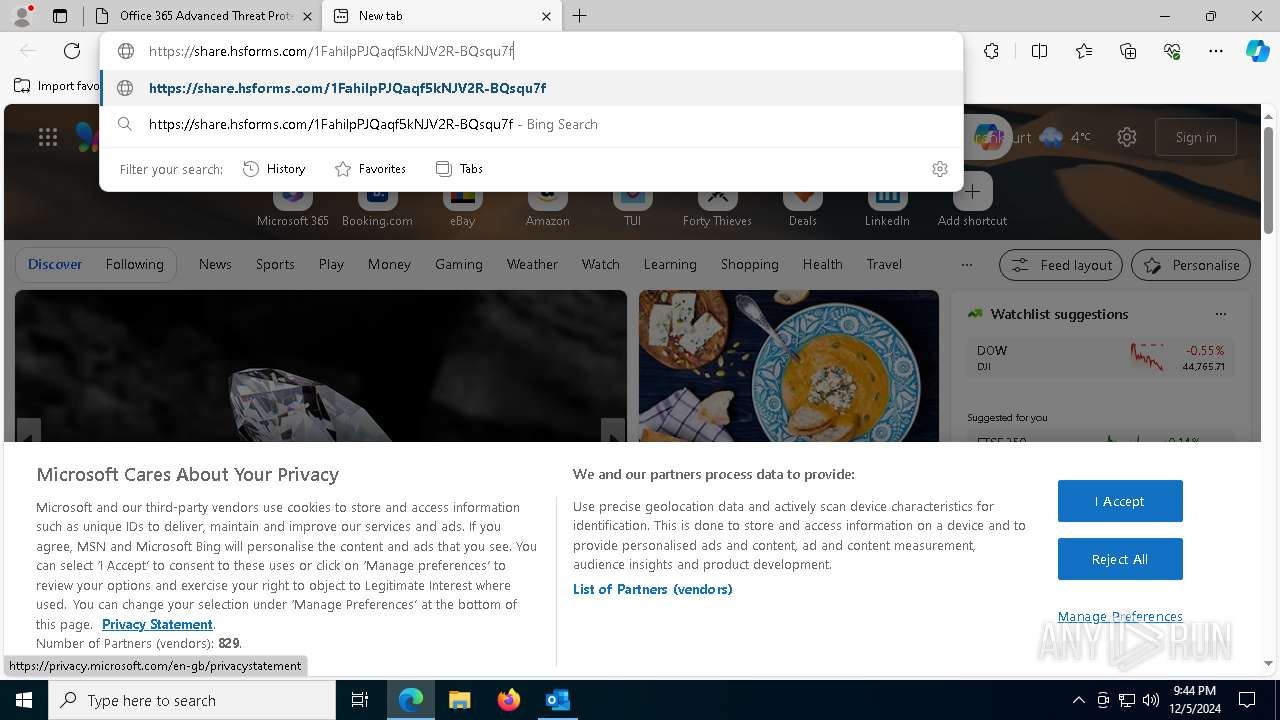Filter search by Tabs
Screen dimensions: 1280x720
point(459,169)
